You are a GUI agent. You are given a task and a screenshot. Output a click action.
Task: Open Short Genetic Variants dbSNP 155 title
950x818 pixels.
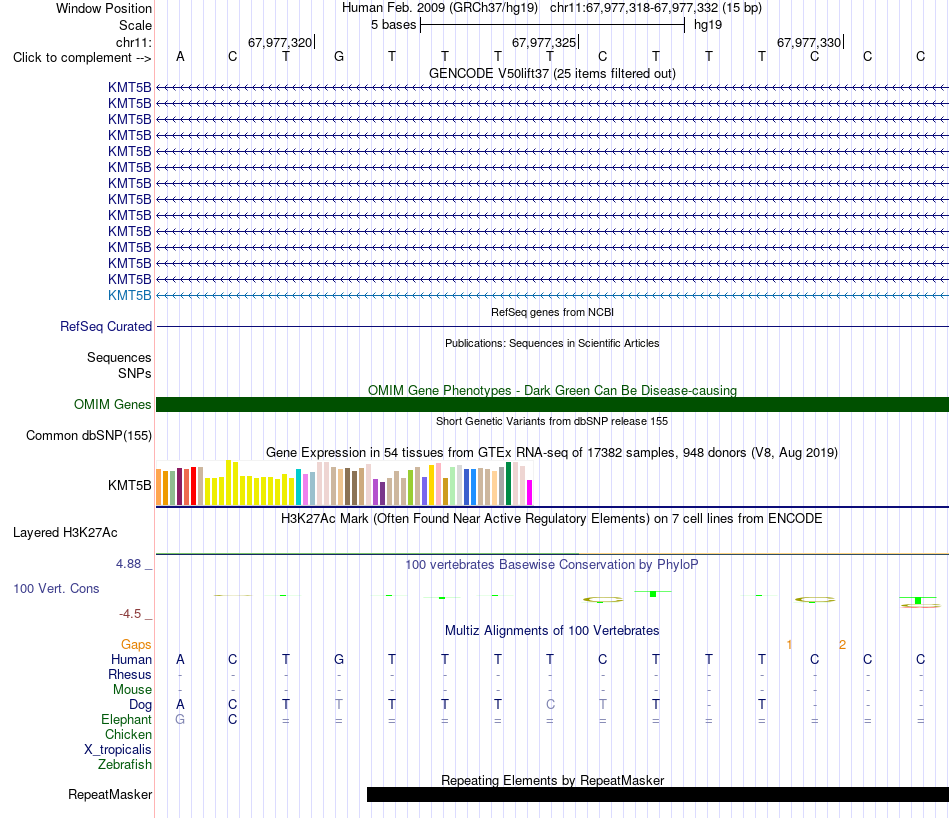coord(552,421)
